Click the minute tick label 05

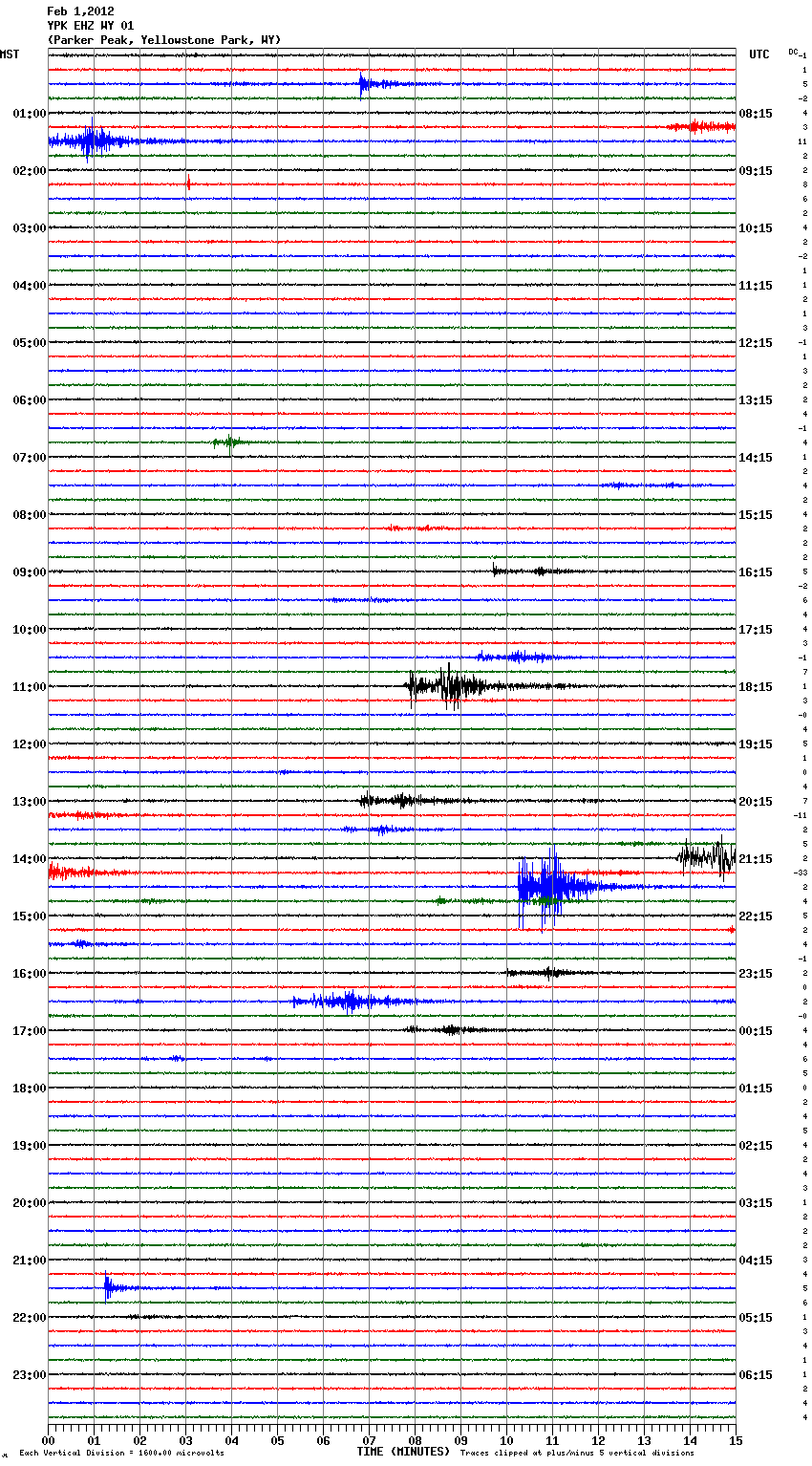[x=277, y=1440]
